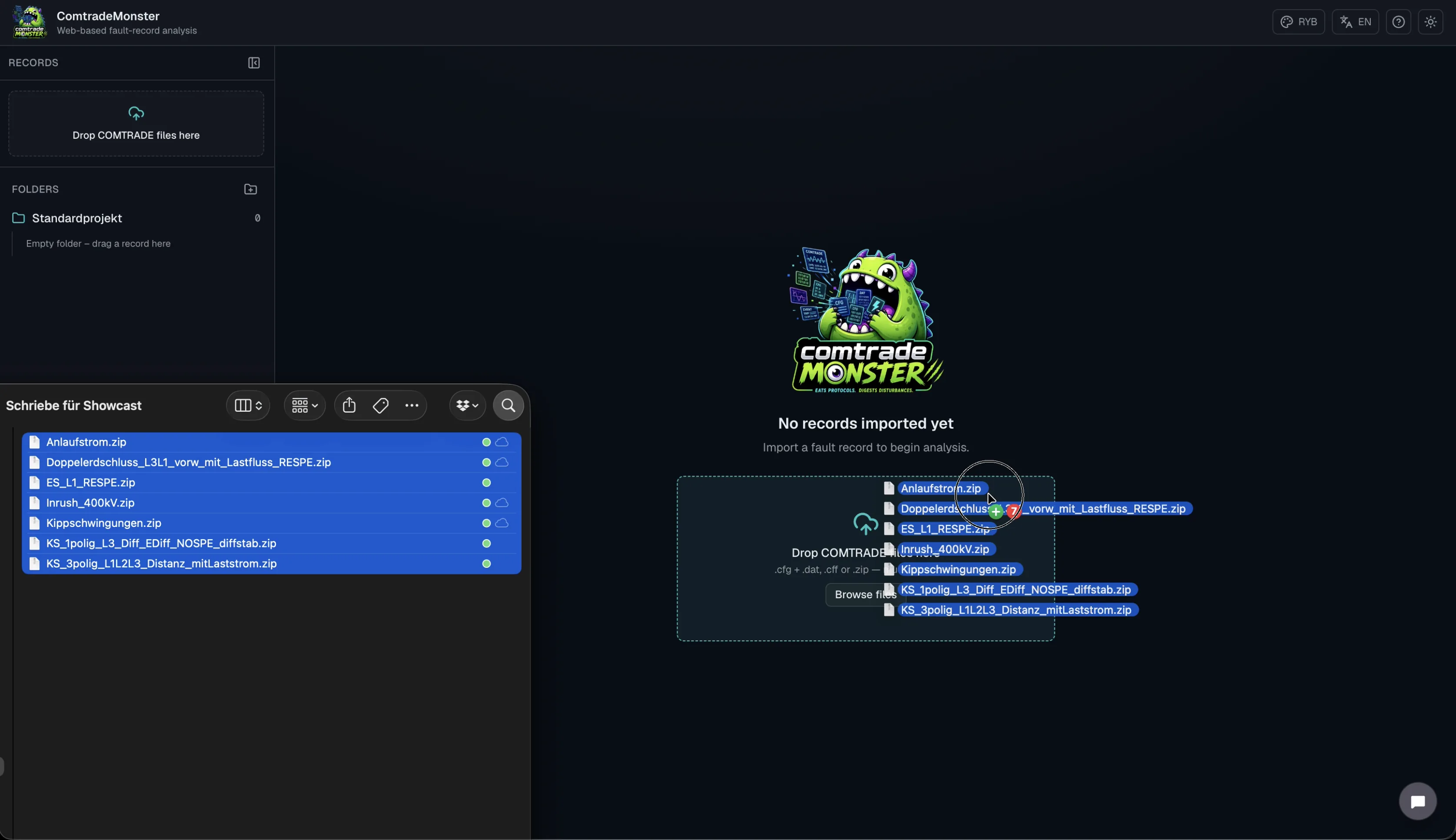This screenshot has height=840, width=1456.
Task: Click the green sync dot on KS_3polig row
Action: tap(486, 563)
